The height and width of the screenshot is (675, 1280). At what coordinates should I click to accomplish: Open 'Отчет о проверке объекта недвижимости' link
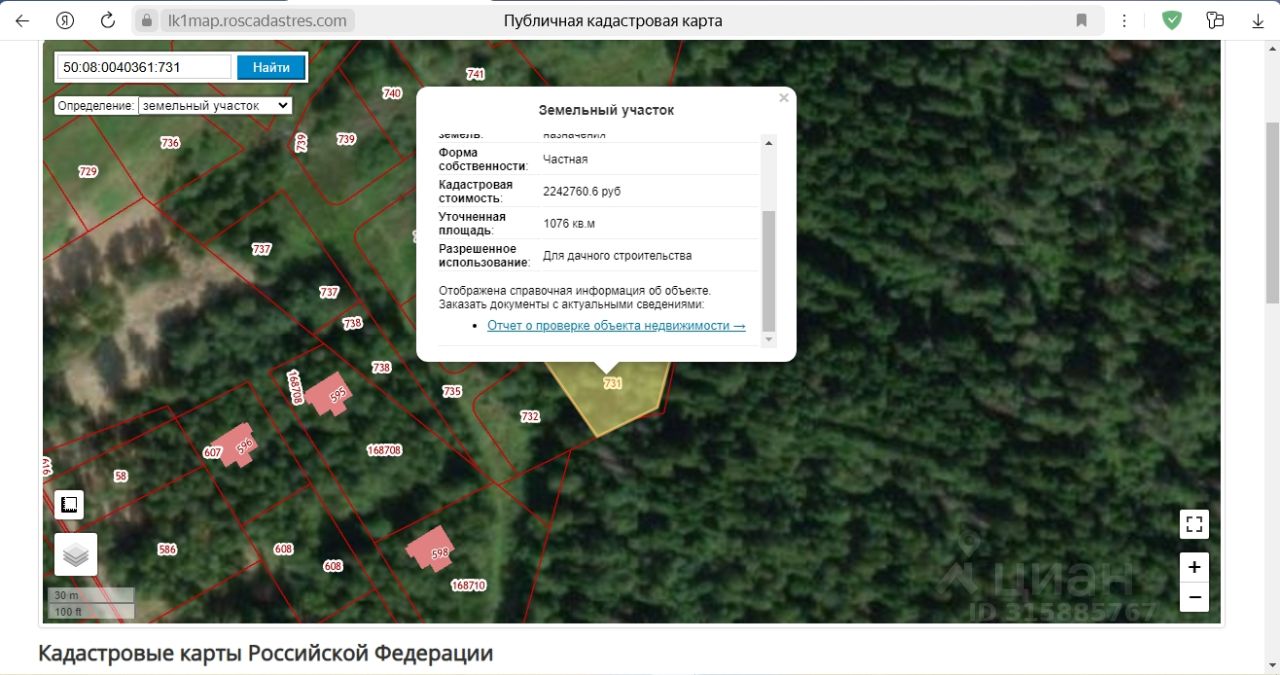click(616, 326)
